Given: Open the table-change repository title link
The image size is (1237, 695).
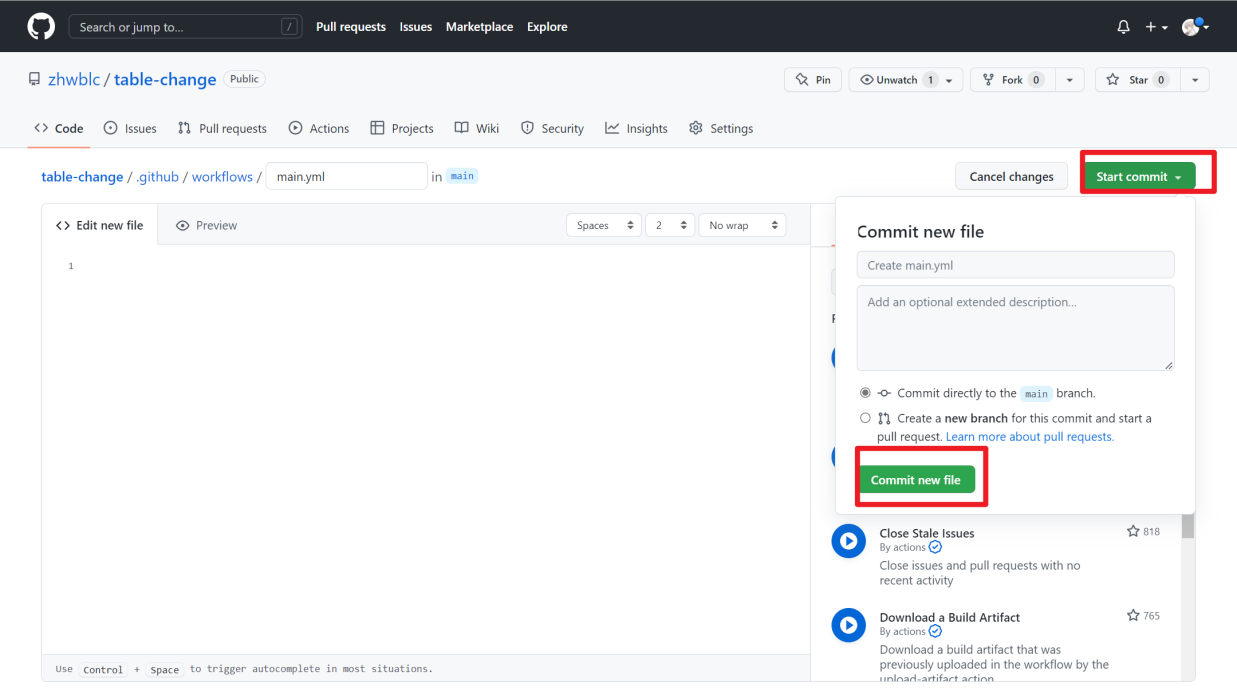Looking at the screenshot, I should (x=165, y=80).
